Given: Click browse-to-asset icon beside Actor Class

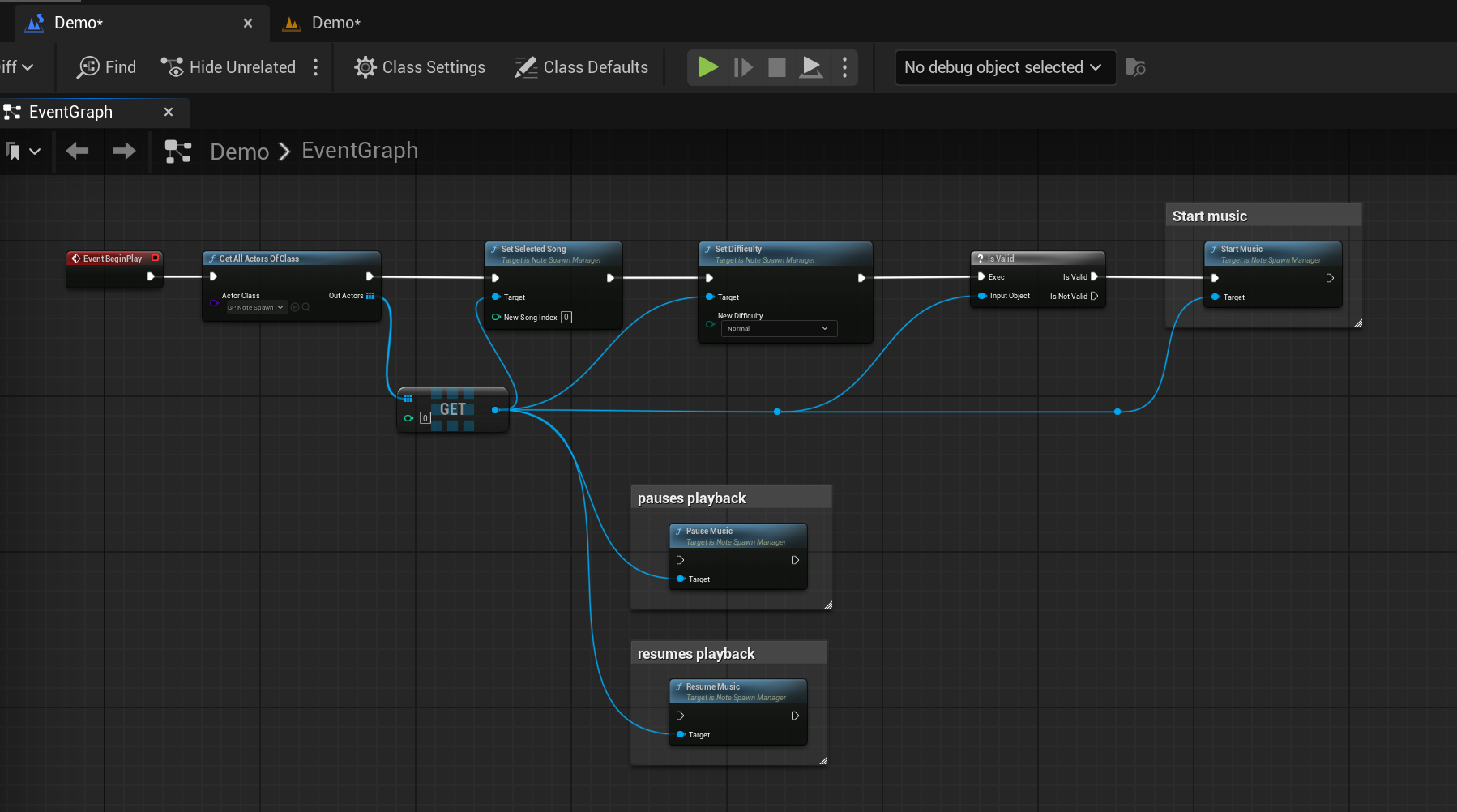Looking at the screenshot, I should point(306,307).
